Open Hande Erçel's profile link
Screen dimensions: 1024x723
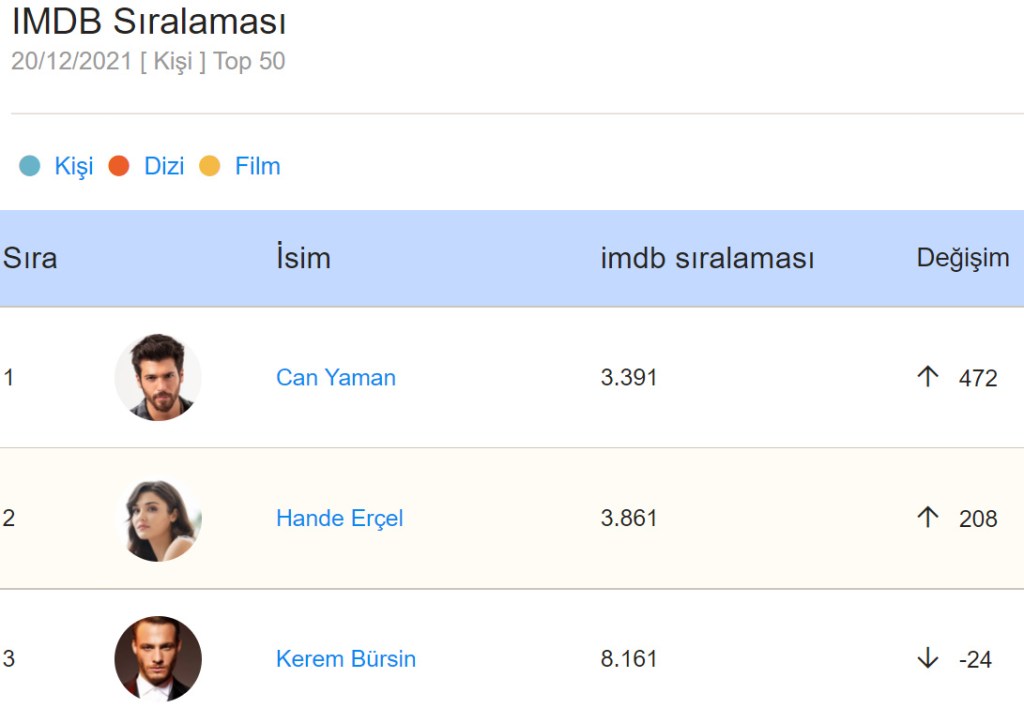click(x=340, y=518)
